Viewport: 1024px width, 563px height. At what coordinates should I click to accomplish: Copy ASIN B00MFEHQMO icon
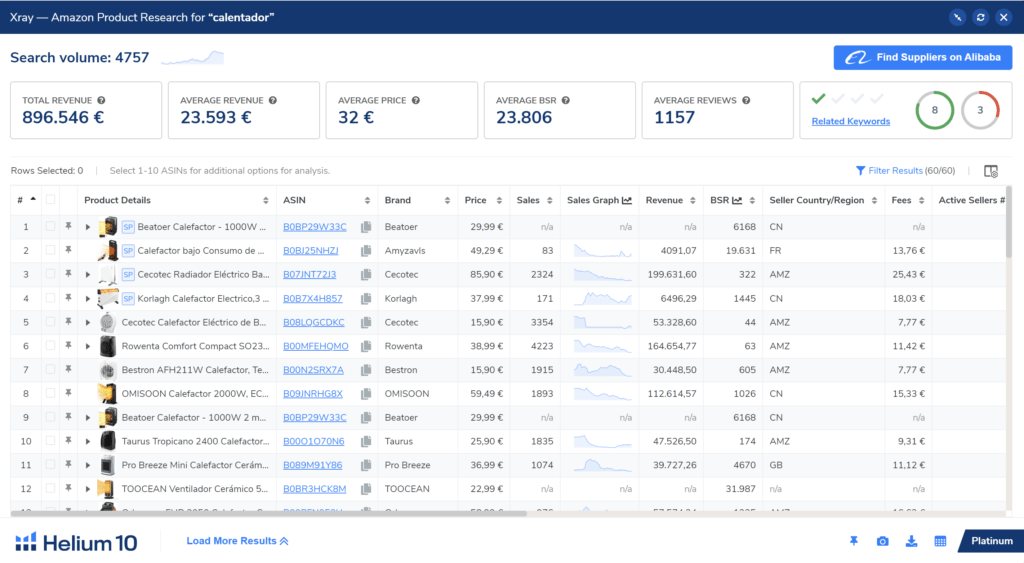point(366,346)
